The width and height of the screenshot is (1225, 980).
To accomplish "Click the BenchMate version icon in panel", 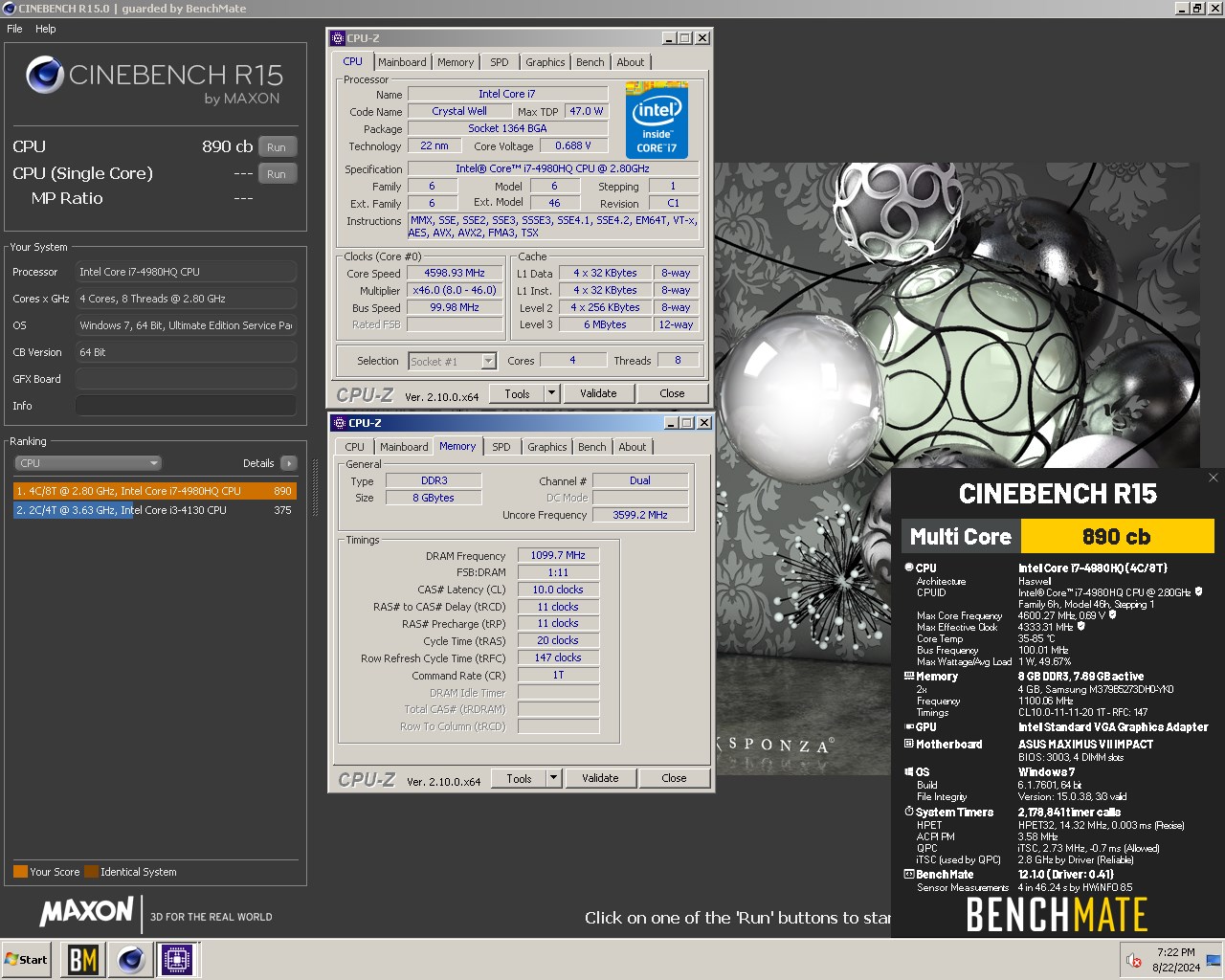I will [909, 874].
